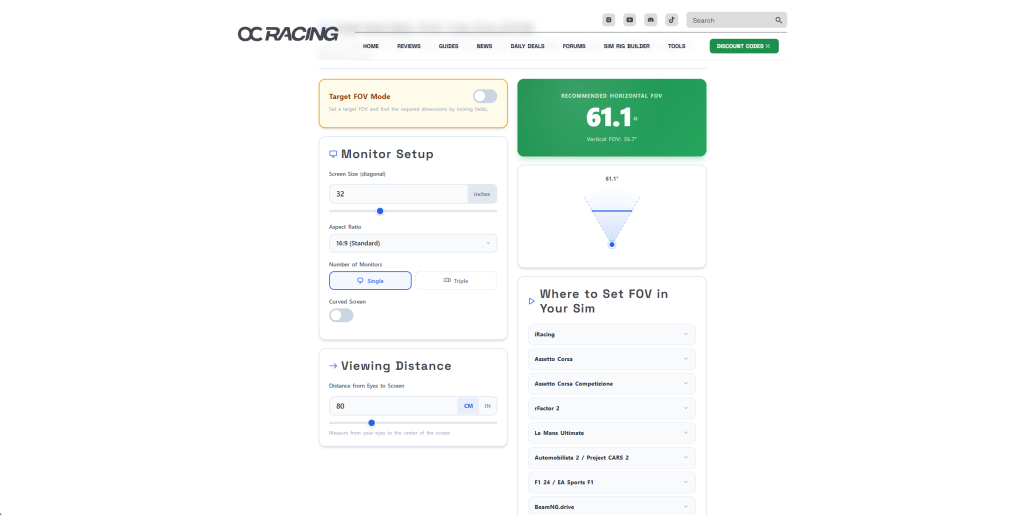Expand the Assetto Corsa Competizione section
This screenshot has height=515, width=1024.
click(611, 384)
